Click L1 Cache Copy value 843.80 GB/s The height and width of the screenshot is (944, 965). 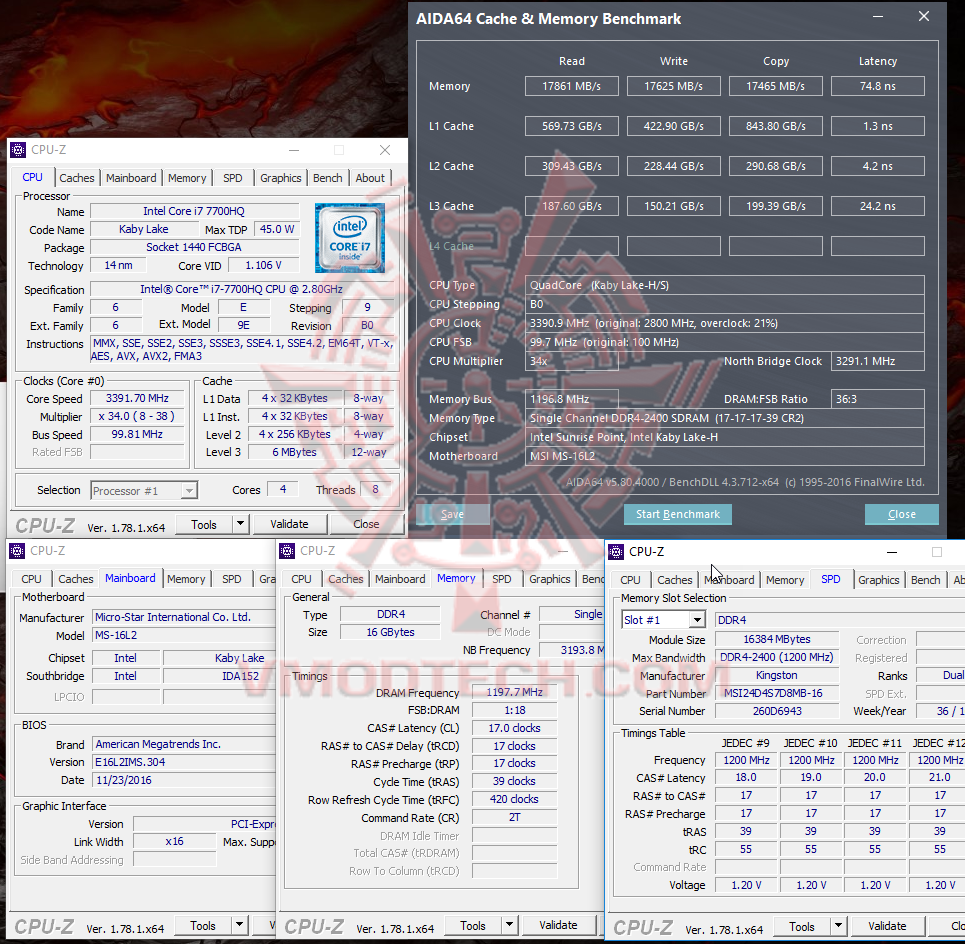pos(775,126)
